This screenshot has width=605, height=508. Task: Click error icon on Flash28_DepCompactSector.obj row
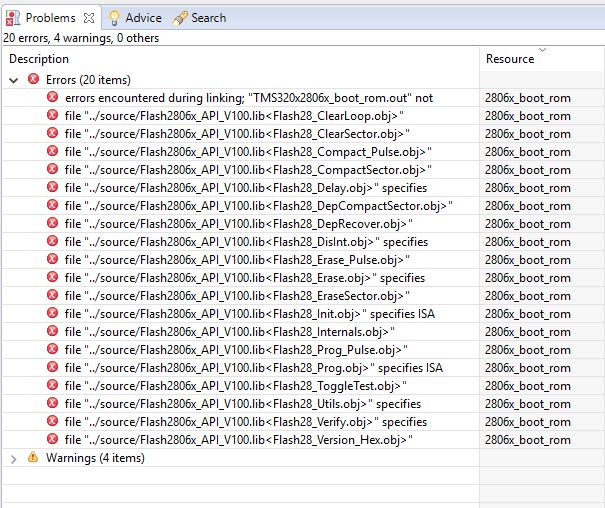[x=52, y=205]
